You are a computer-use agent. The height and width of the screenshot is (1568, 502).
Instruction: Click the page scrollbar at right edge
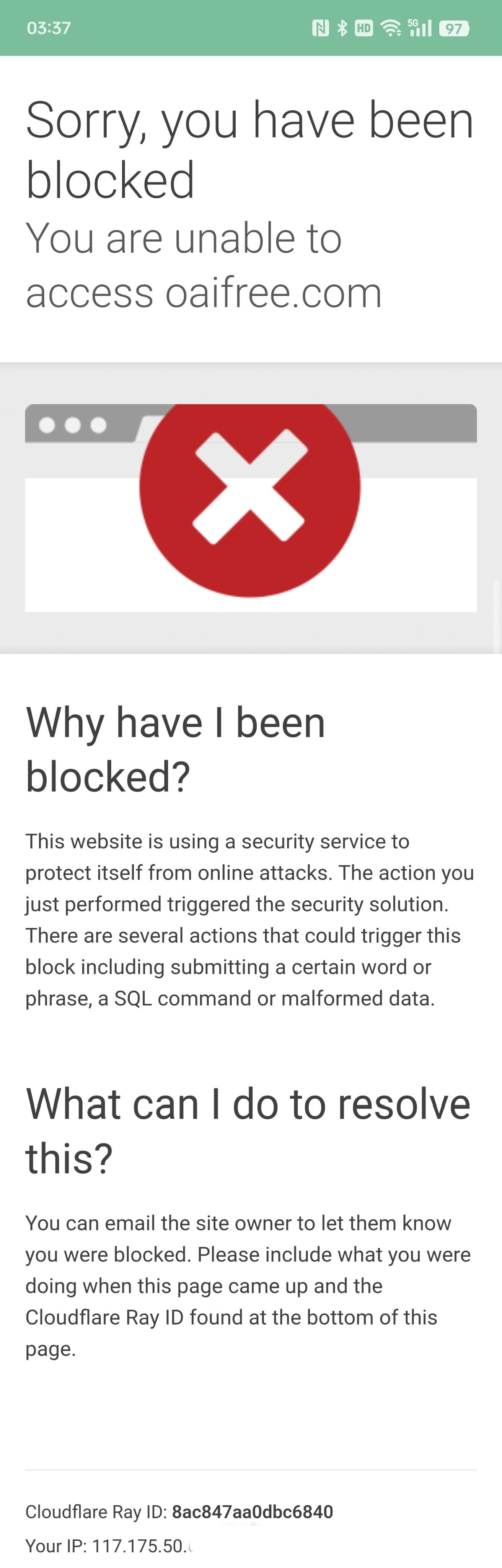coord(497,617)
